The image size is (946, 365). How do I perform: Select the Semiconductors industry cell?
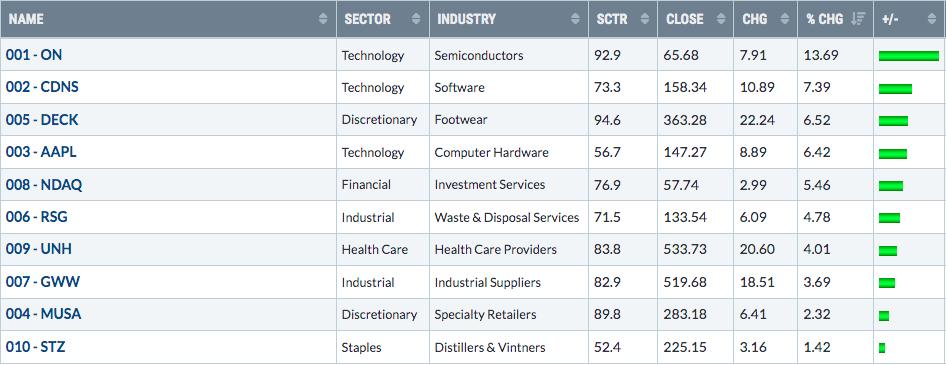(x=479, y=56)
